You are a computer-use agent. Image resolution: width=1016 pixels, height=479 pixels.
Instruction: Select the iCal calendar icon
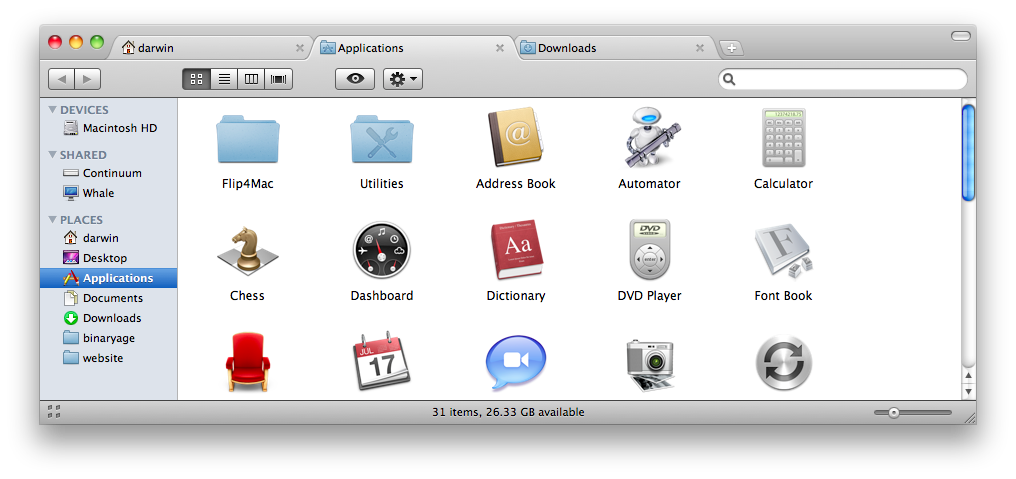point(382,361)
